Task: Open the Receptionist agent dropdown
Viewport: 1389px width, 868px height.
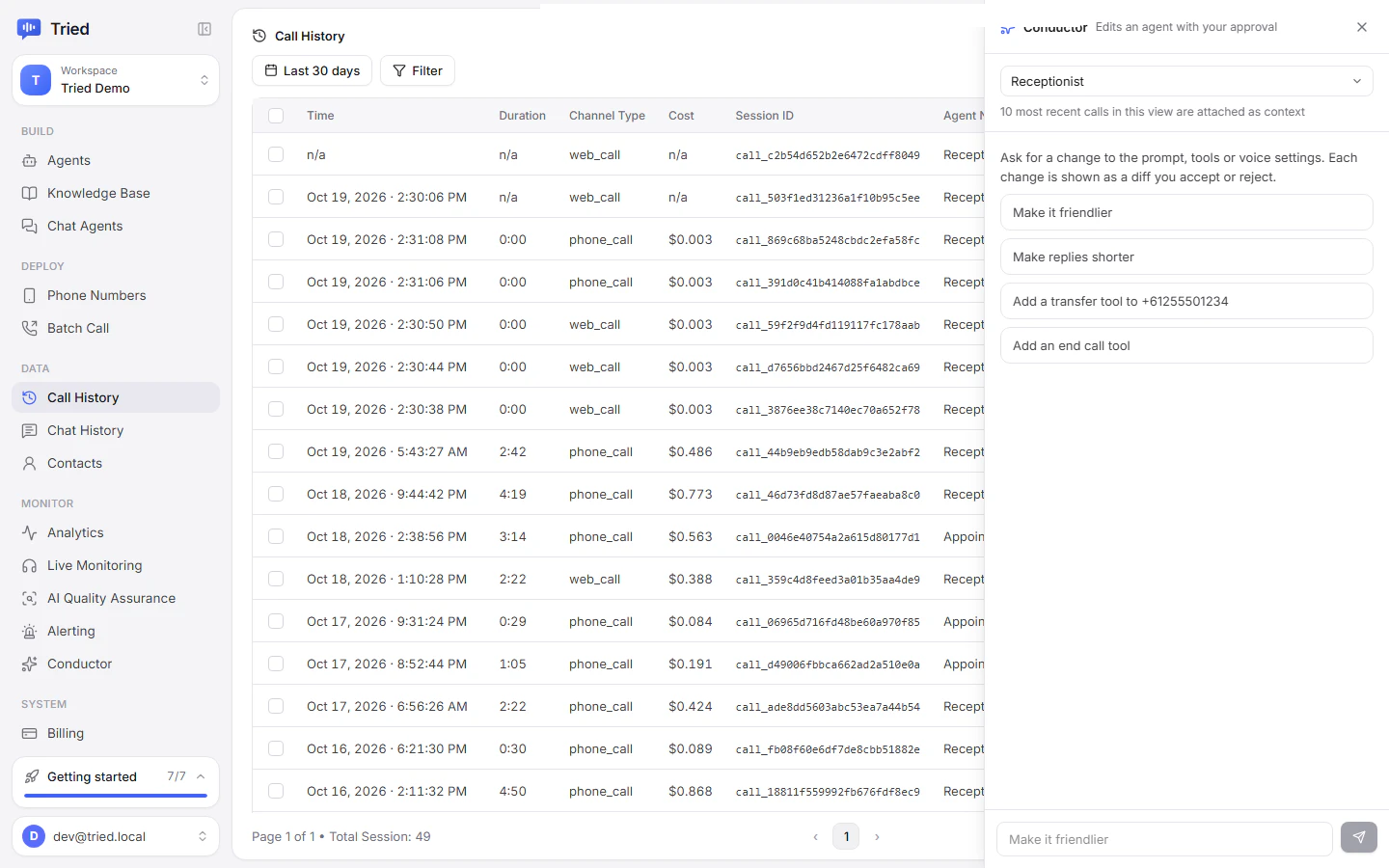Action: coord(1186,81)
